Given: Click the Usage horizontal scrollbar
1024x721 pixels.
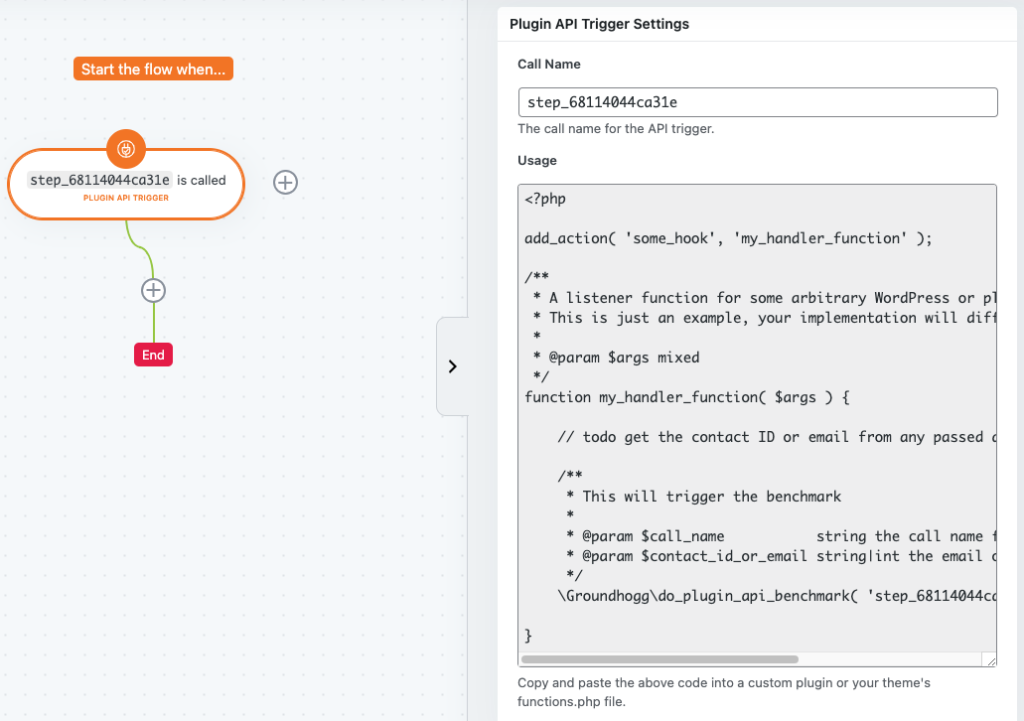Looking at the screenshot, I should tap(660, 660).
